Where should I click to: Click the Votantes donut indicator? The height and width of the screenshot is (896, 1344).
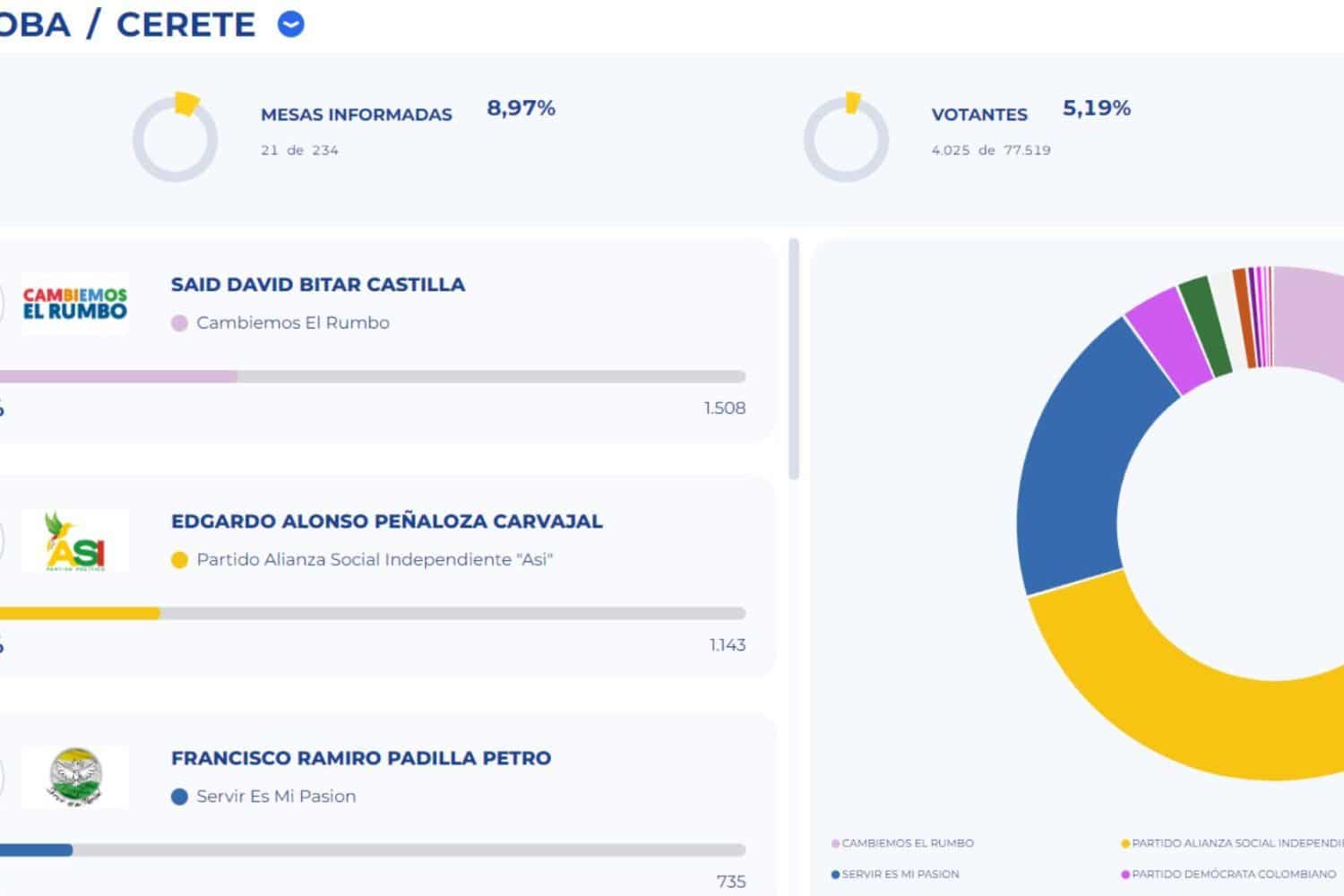click(846, 138)
